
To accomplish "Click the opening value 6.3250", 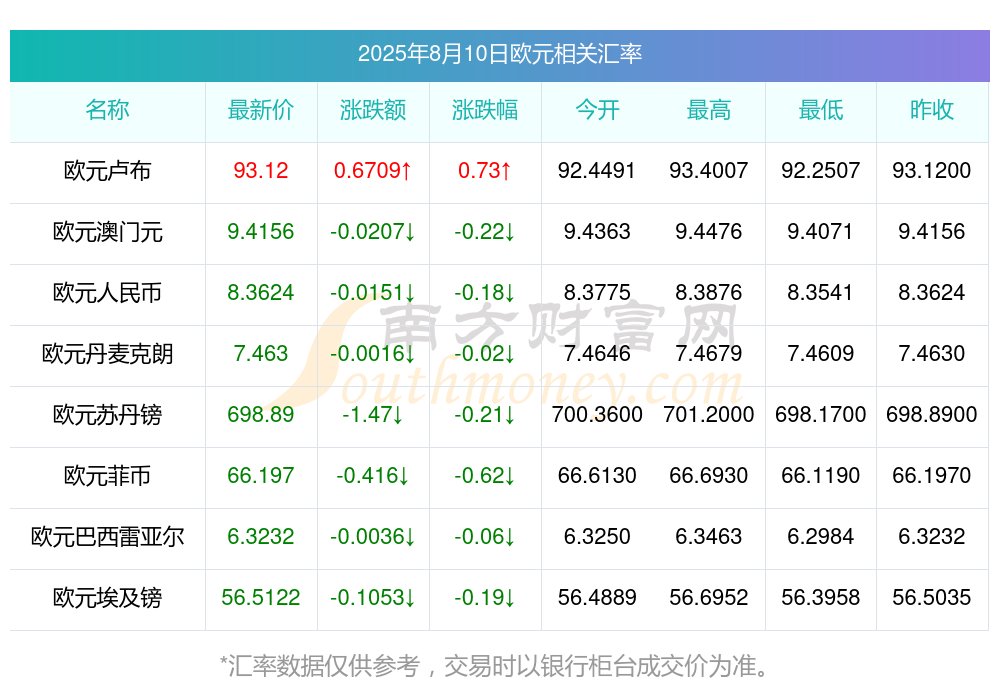I will tap(597, 536).
